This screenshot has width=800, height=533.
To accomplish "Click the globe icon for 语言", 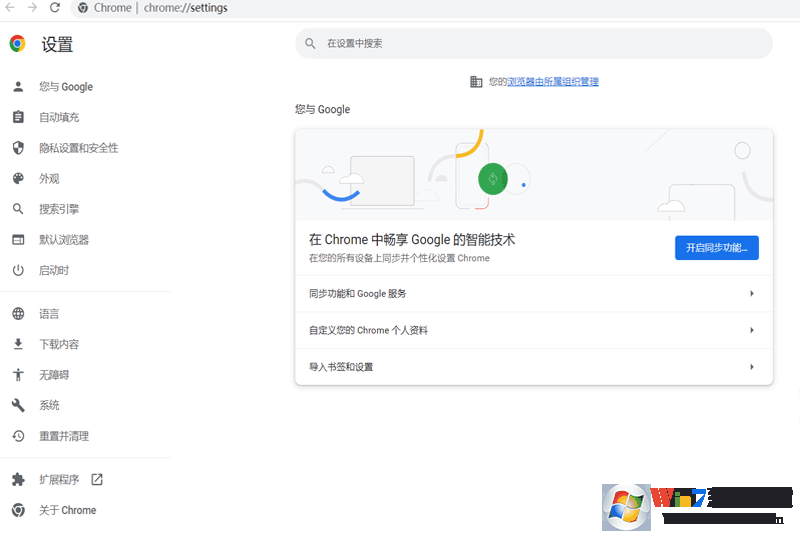I will coord(18,314).
